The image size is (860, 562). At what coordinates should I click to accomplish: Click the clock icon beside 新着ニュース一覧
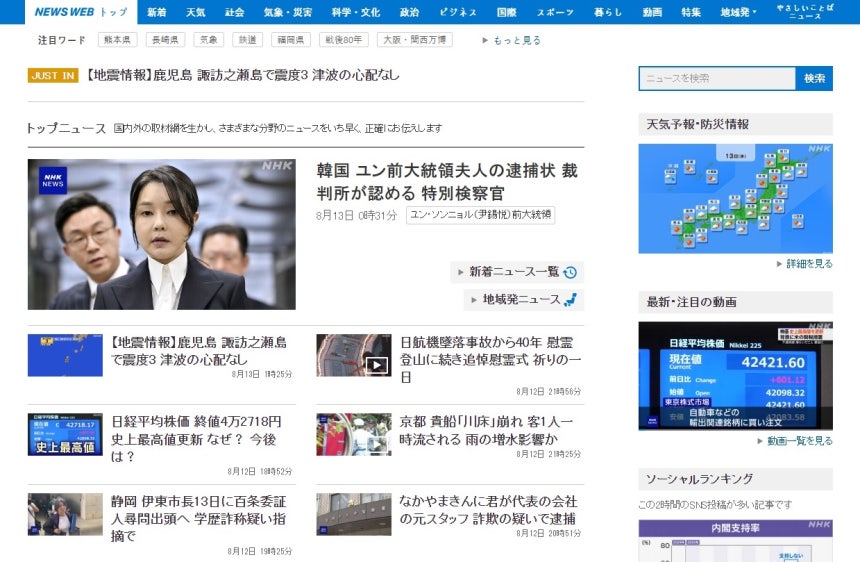click(570, 272)
